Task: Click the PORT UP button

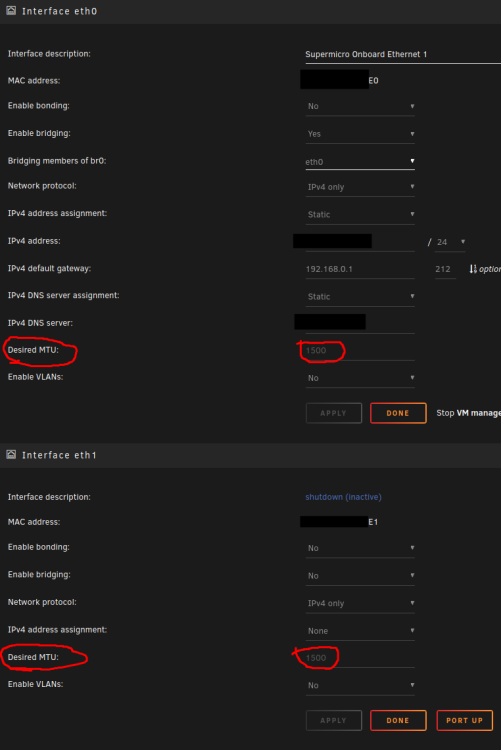Action: coord(465,720)
